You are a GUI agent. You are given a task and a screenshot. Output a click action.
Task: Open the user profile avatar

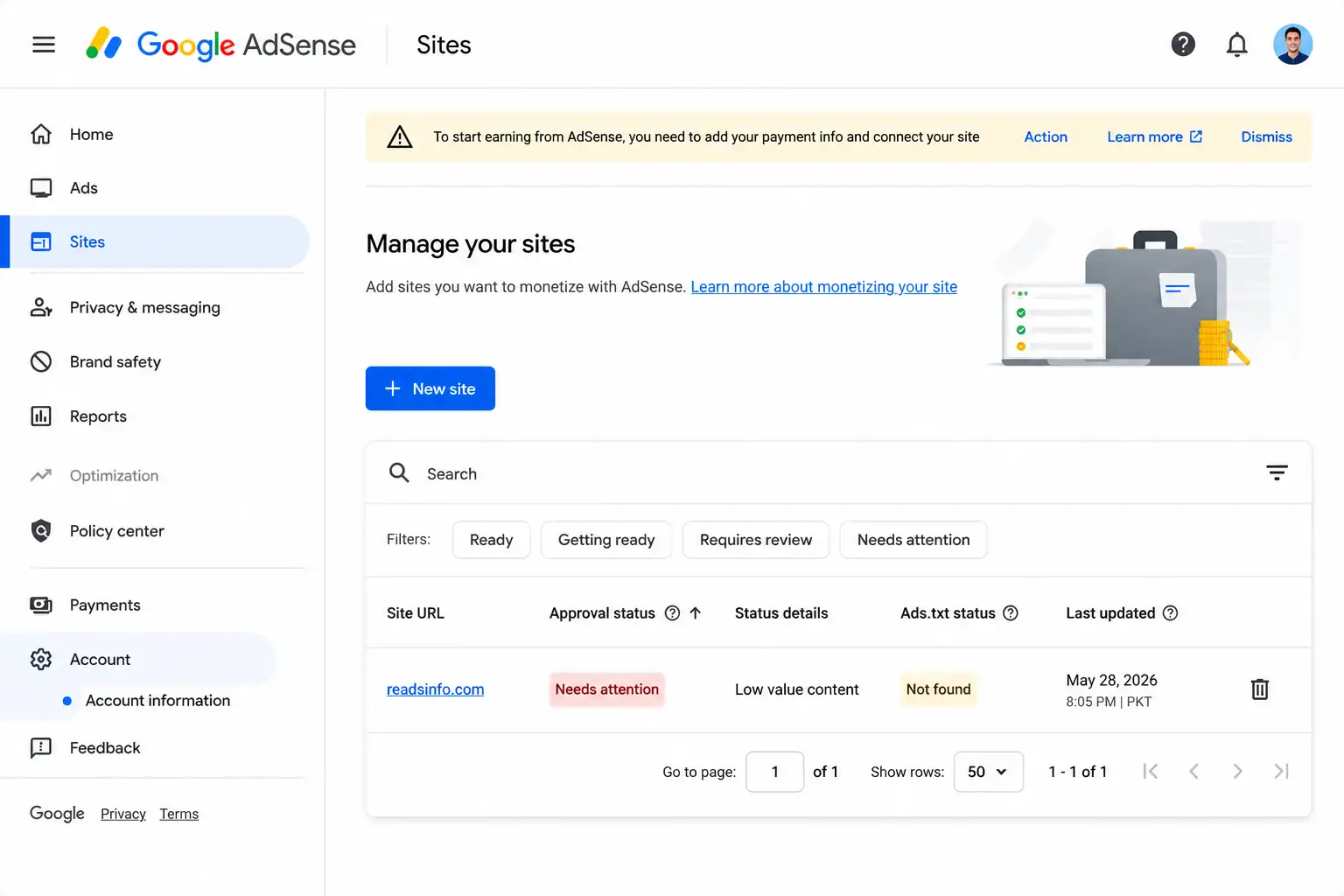[1292, 45]
